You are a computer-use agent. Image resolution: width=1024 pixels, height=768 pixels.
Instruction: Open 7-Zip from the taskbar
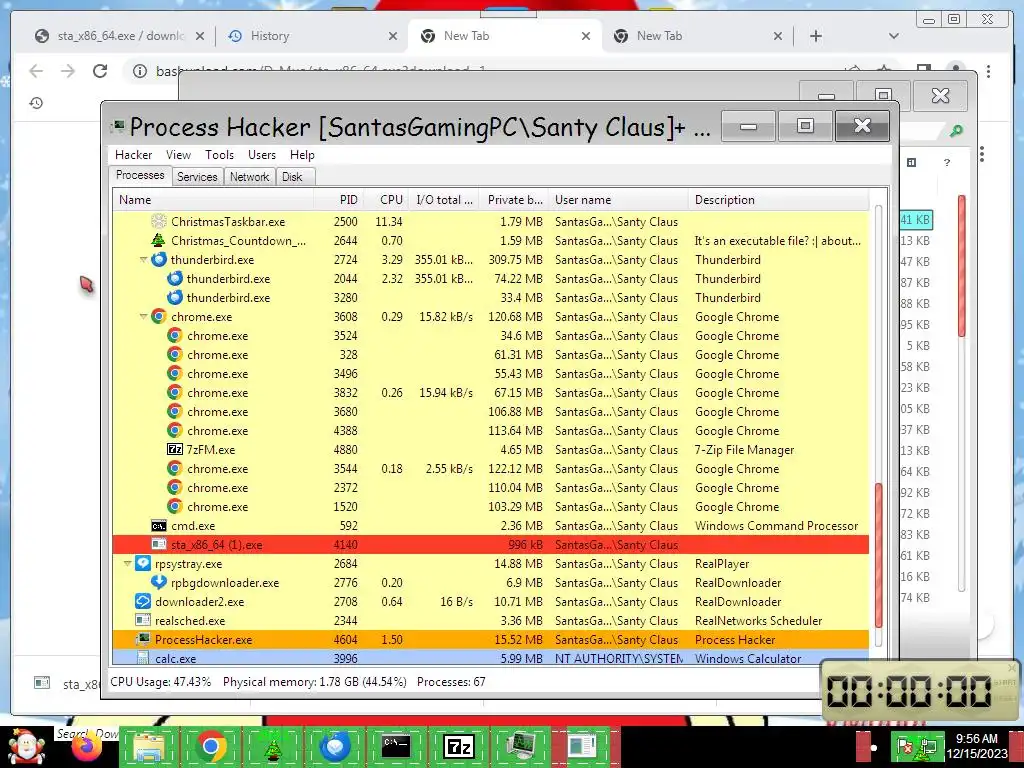pos(458,746)
